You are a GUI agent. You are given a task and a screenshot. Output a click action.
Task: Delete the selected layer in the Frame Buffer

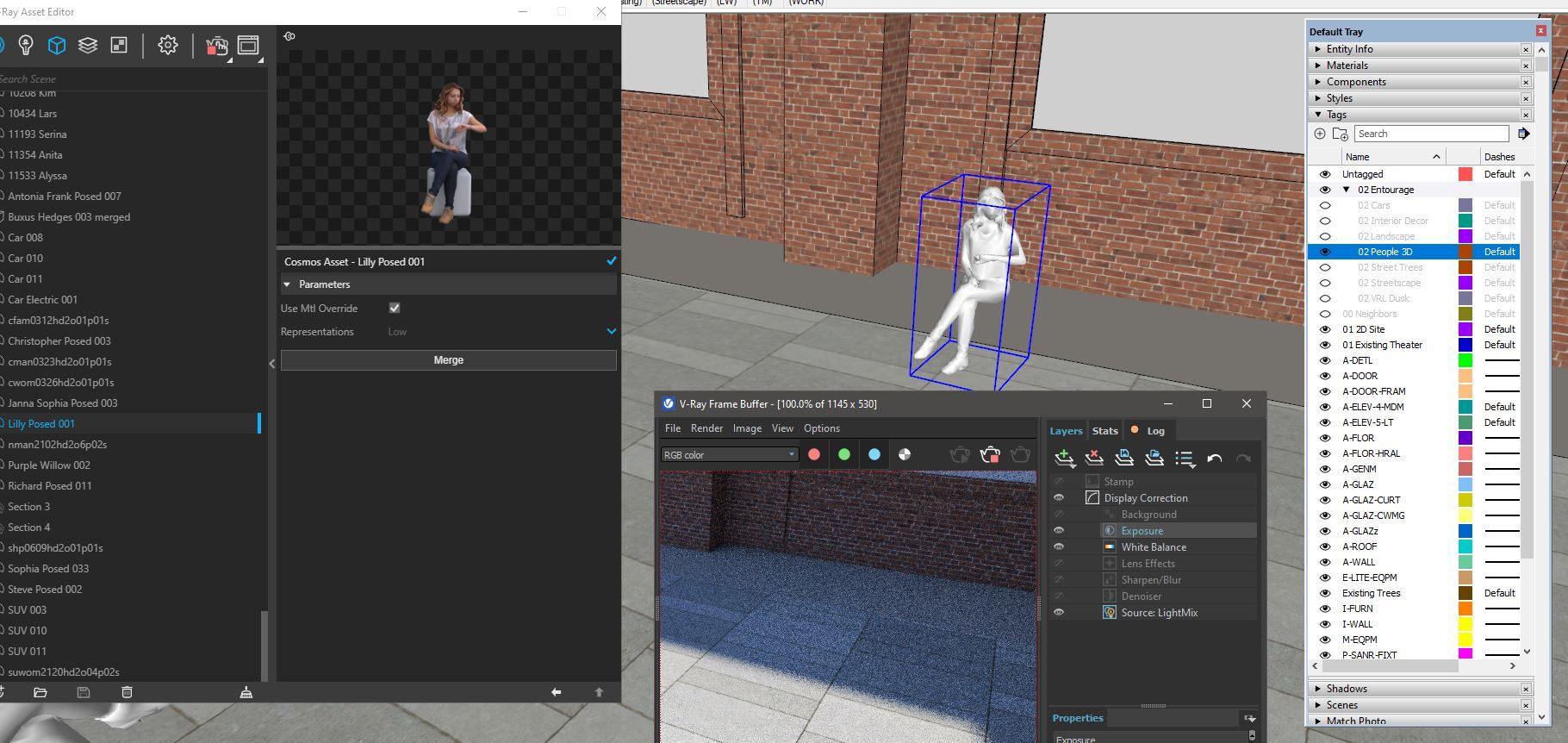click(x=1094, y=458)
